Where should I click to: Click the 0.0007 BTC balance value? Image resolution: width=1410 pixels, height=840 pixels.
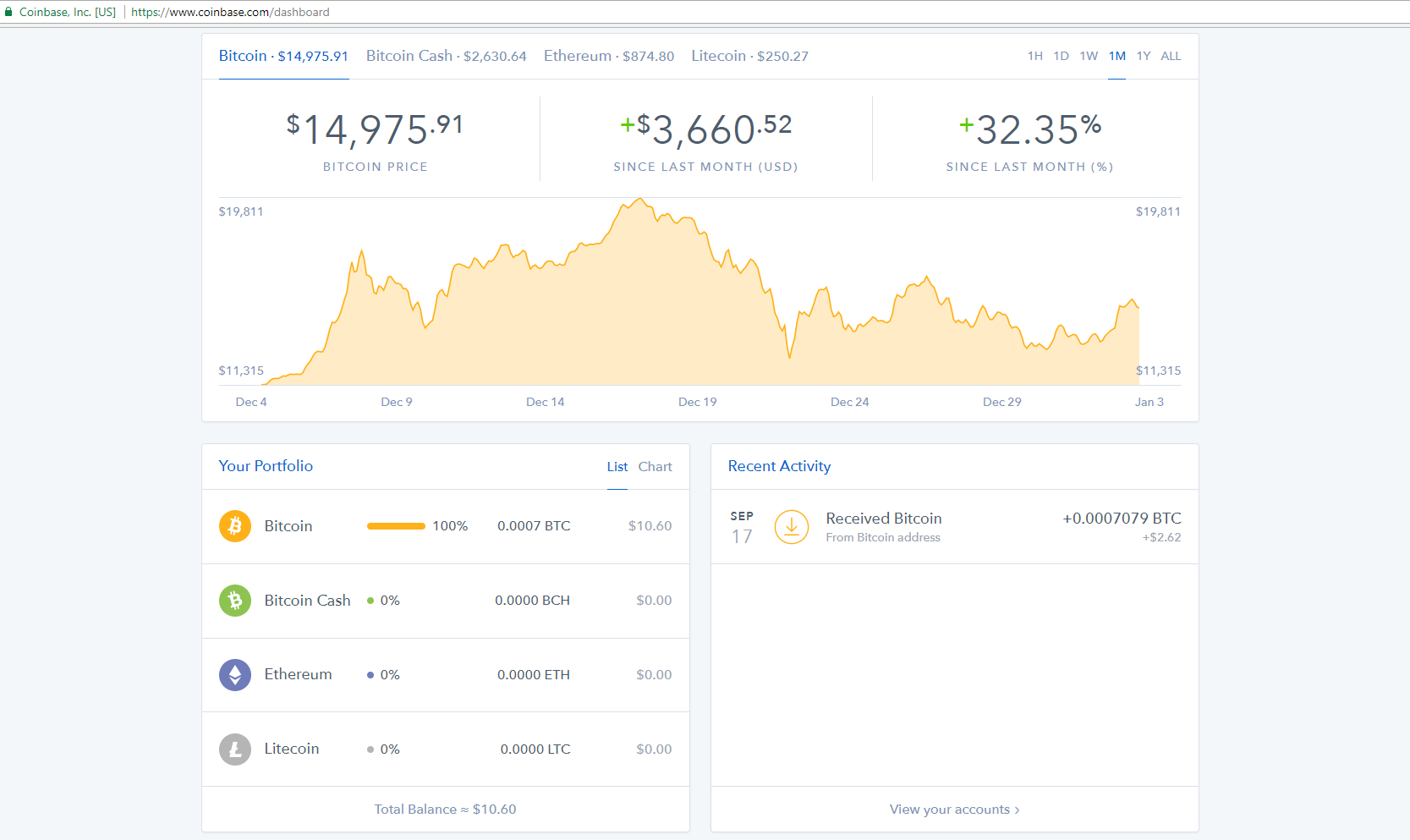[x=534, y=526]
